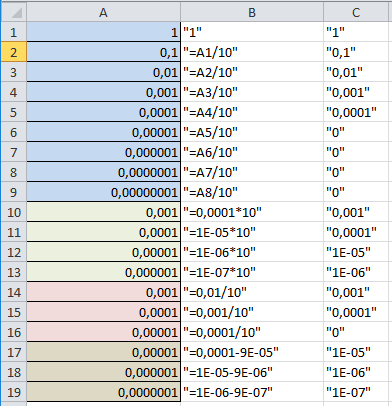Select row 11 header
Viewport: 392px width, 406px height.
click(x=14, y=232)
